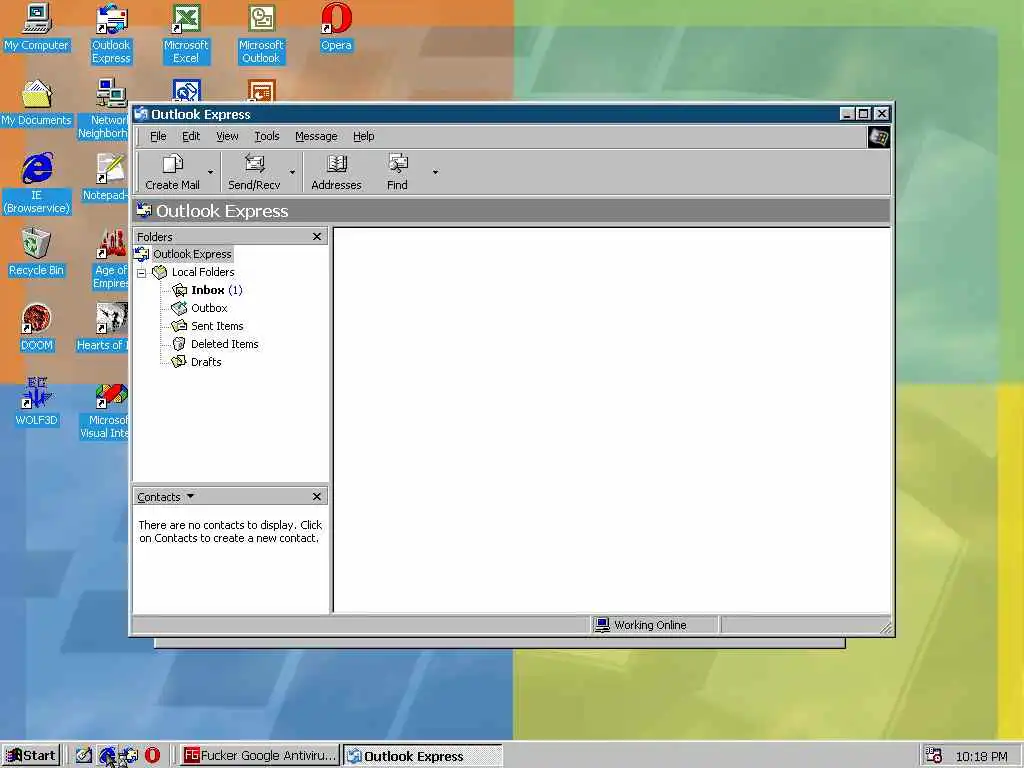Open the Addresses book icon
1024x768 pixels.
point(336,163)
